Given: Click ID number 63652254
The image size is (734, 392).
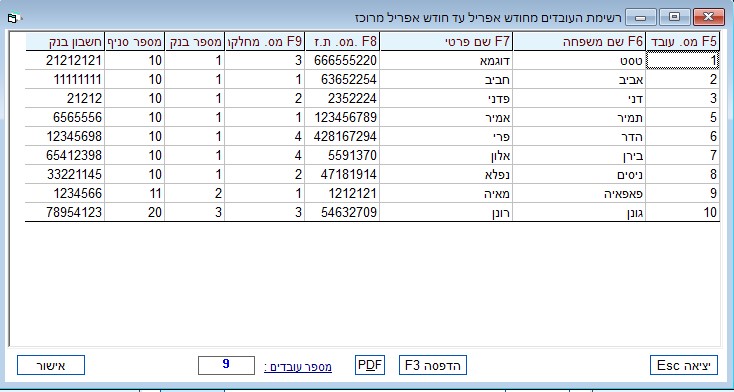Looking at the screenshot, I should point(342,80).
